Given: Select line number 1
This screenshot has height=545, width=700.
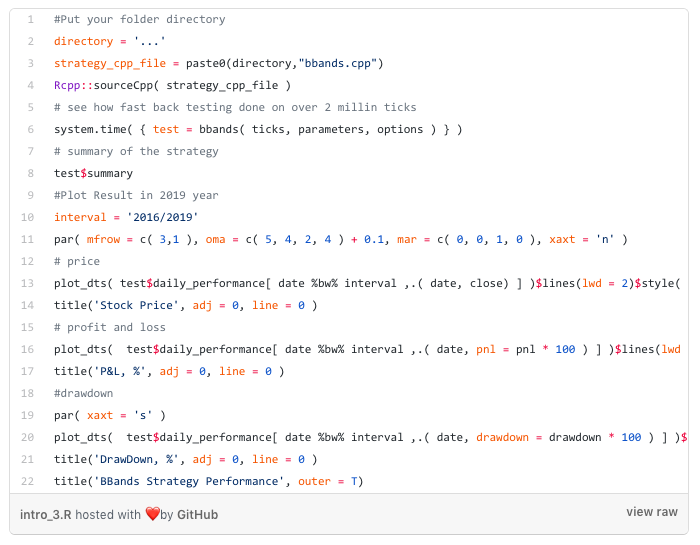Looking at the screenshot, I should (x=30, y=19).
